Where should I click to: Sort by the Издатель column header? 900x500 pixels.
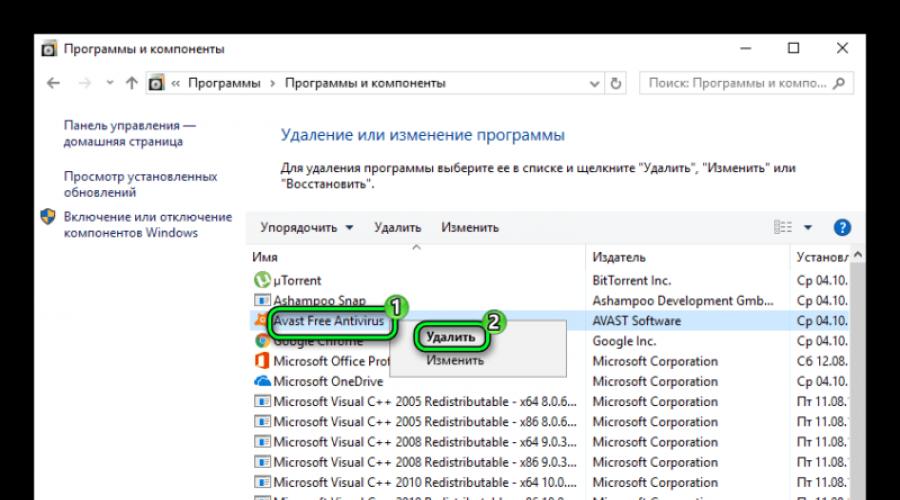tap(619, 257)
